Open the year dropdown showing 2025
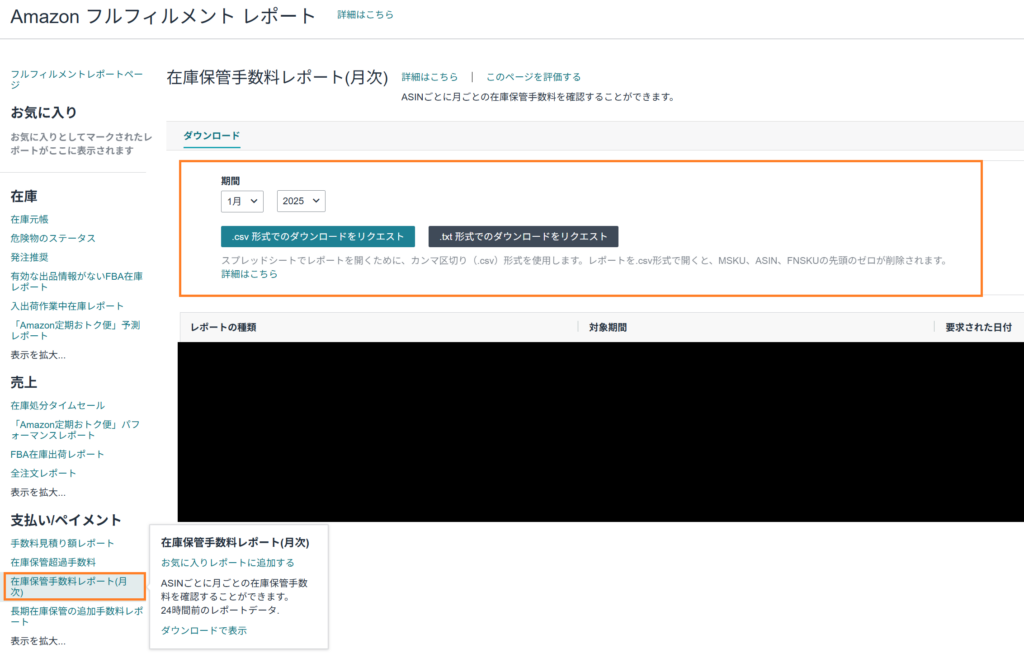This screenshot has height=653, width=1024. click(301, 201)
